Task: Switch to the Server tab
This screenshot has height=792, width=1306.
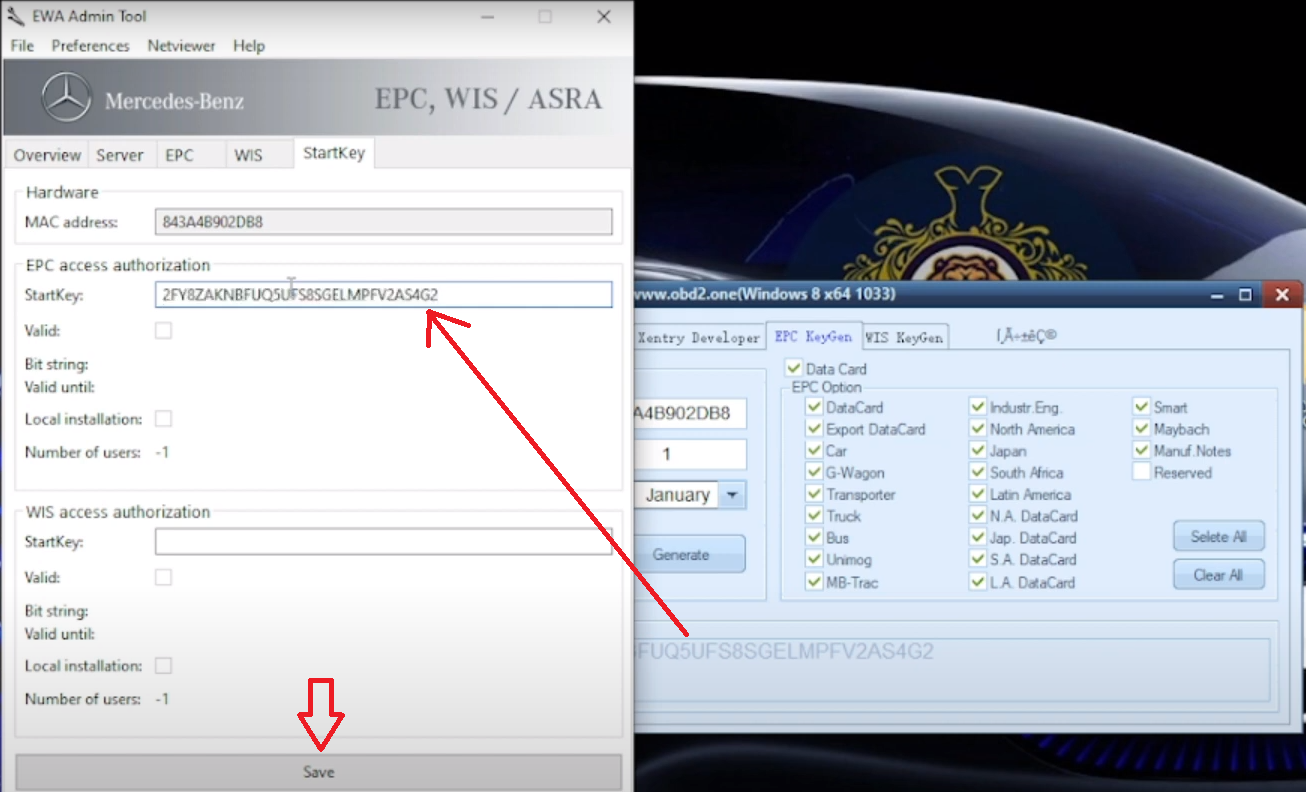Action: [120, 155]
